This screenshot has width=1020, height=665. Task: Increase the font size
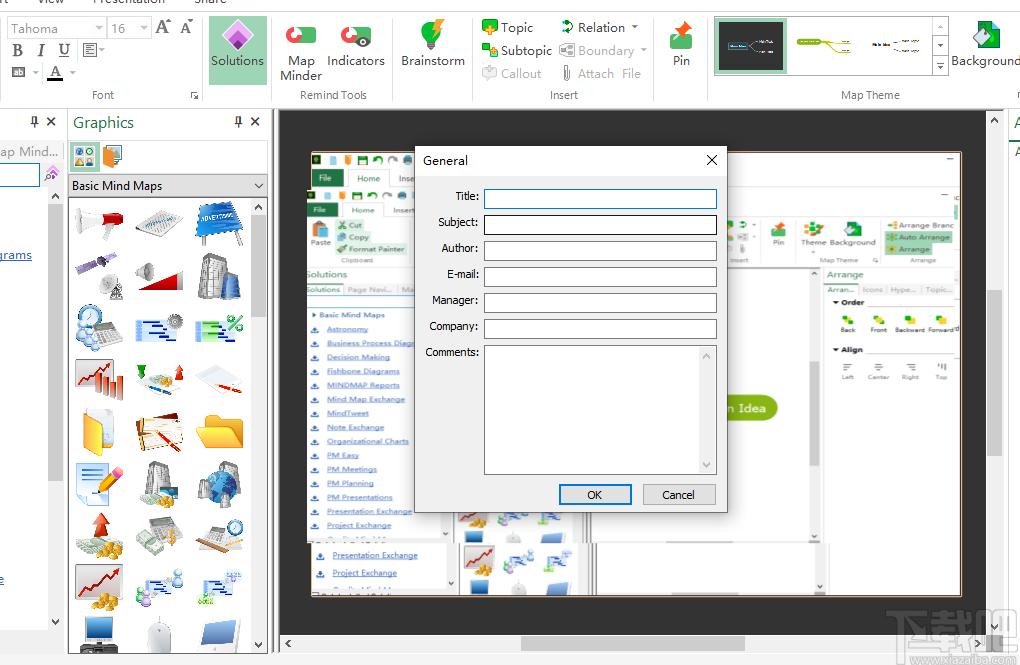point(163,27)
